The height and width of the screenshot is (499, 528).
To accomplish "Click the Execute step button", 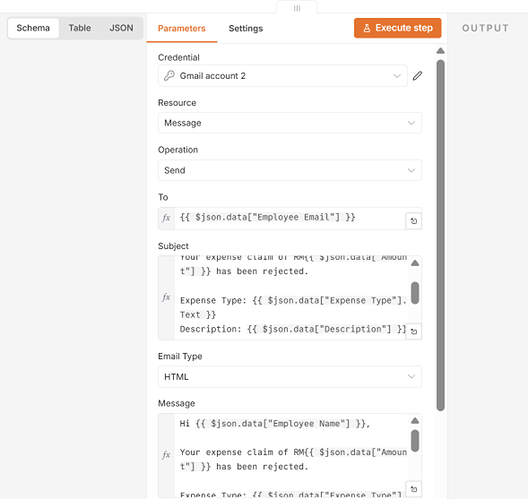I will click(x=398, y=28).
